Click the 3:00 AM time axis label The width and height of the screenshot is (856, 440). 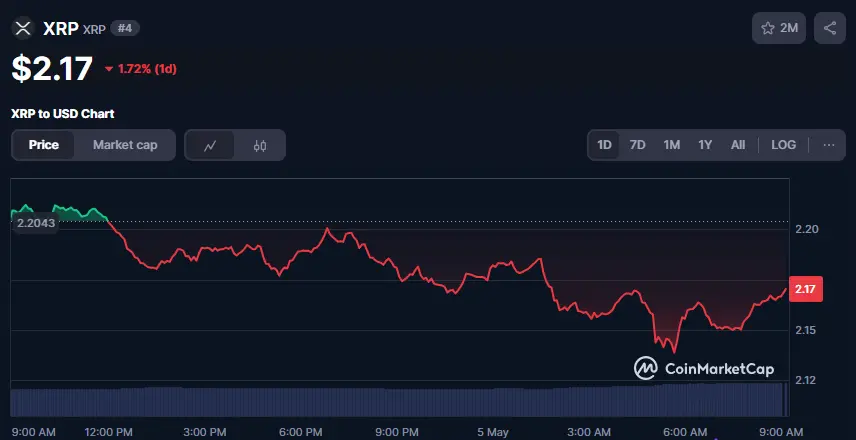589,432
